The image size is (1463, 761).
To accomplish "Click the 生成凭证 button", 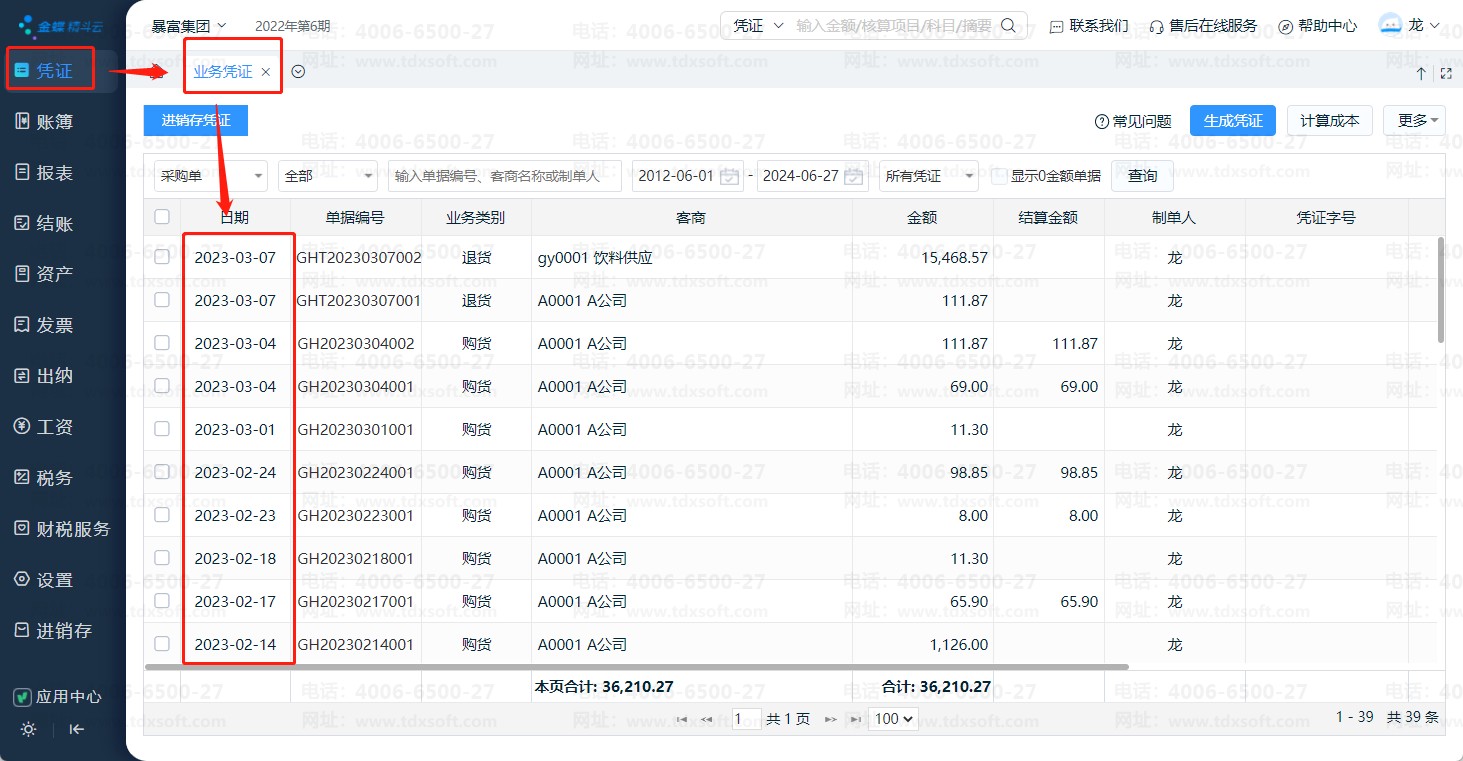I will pos(1232,121).
